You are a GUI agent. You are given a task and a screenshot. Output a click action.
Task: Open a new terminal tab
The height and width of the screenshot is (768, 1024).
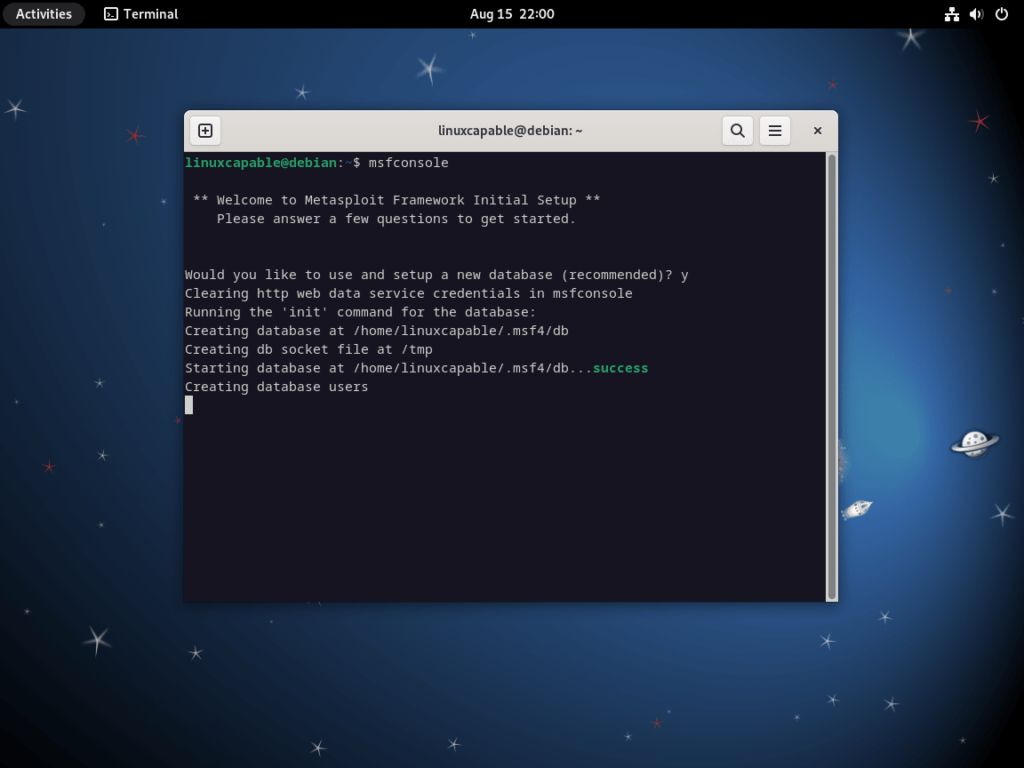(x=205, y=131)
